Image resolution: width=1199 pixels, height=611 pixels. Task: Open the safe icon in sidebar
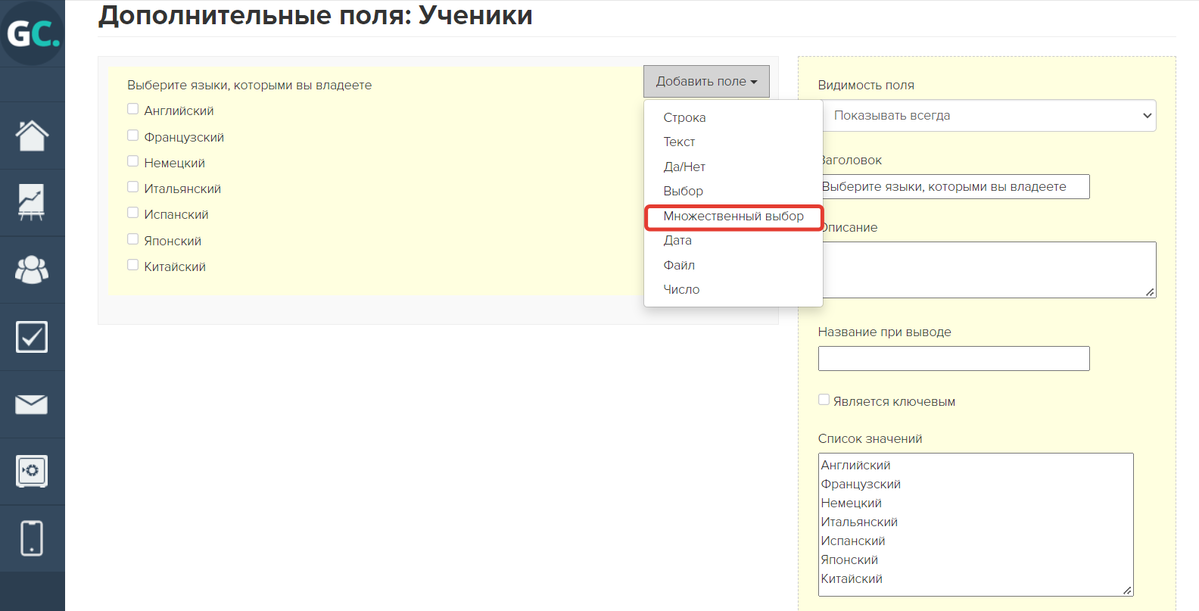[x=32, y=471]
